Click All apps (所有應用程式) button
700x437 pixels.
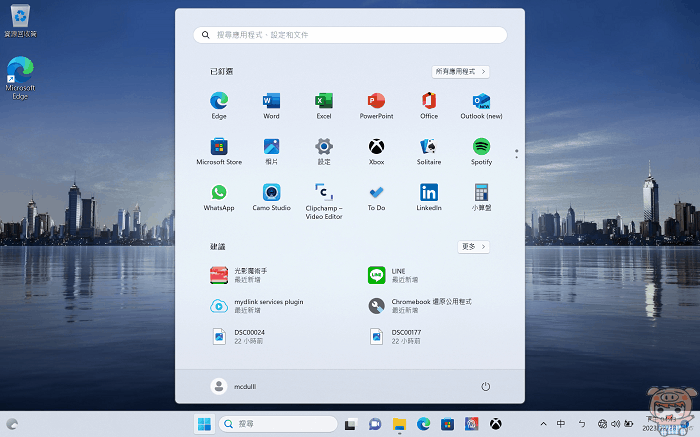point(460,71)
